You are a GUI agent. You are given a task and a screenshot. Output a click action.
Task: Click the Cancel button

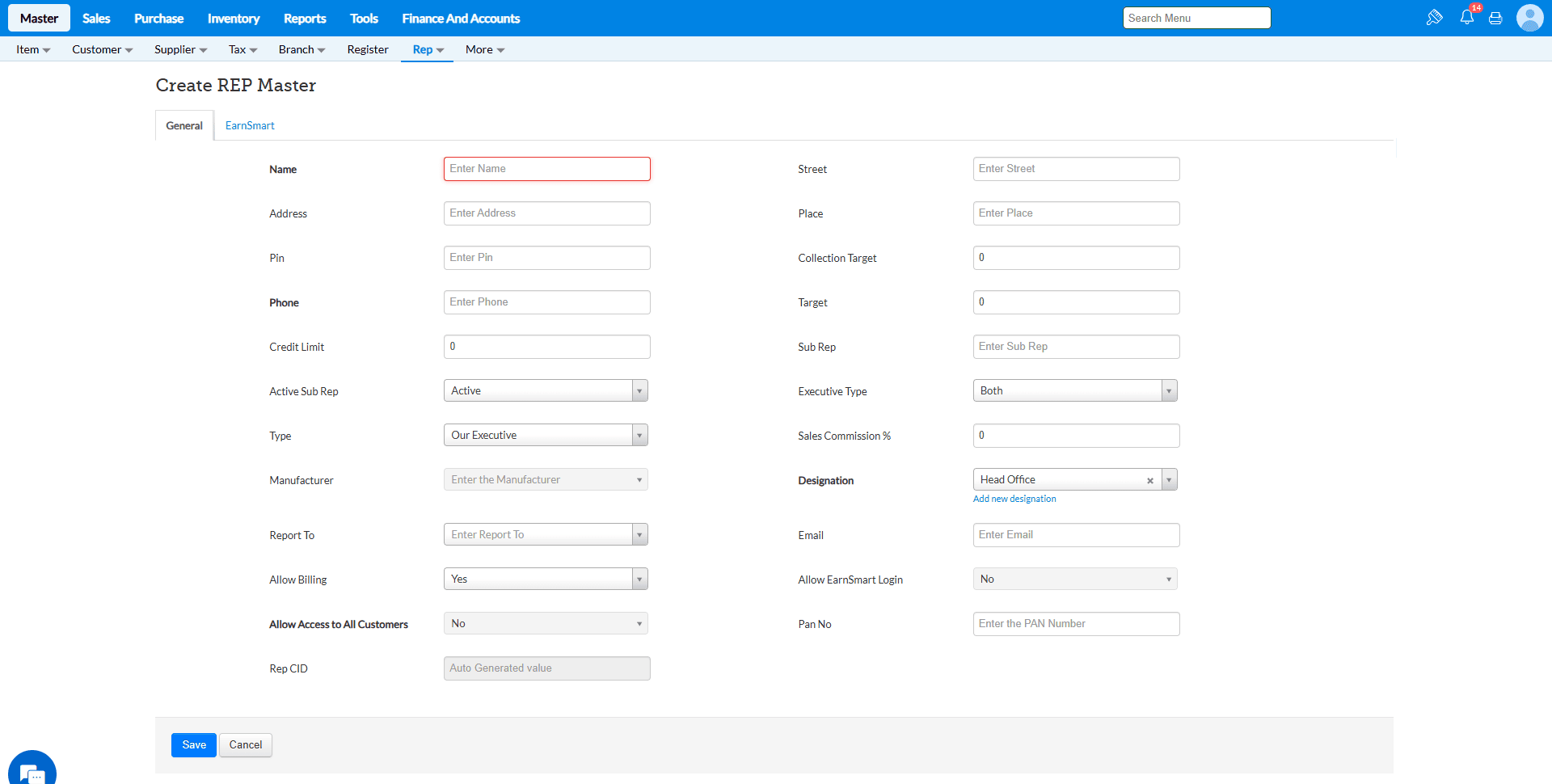[x=246, y=745]
